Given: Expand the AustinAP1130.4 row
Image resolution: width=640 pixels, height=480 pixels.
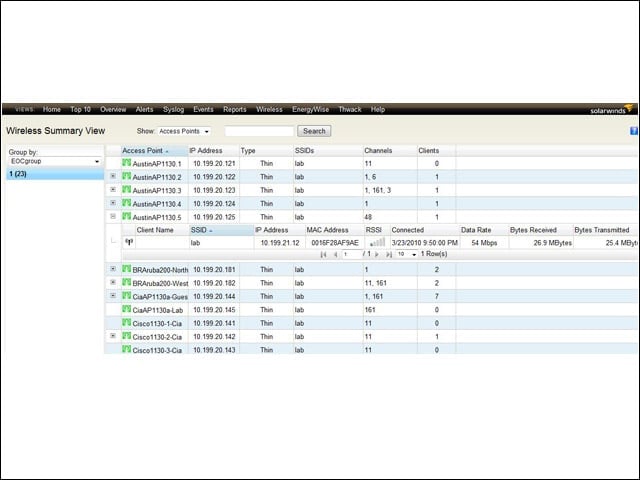Looking at the screenshot, I should pos(113,203).
